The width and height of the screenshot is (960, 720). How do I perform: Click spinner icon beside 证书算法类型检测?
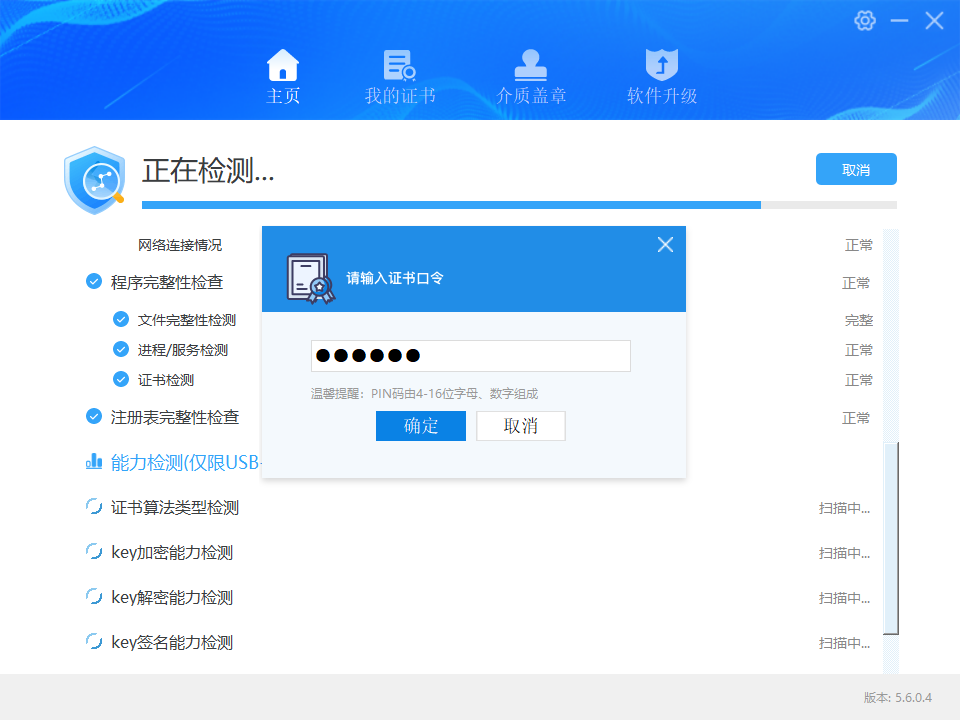(x=94, y=506)
